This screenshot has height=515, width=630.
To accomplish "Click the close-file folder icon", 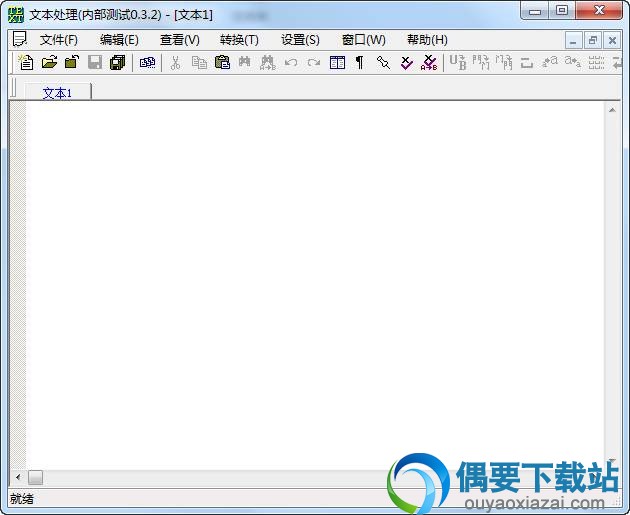I will coord(72,63).
